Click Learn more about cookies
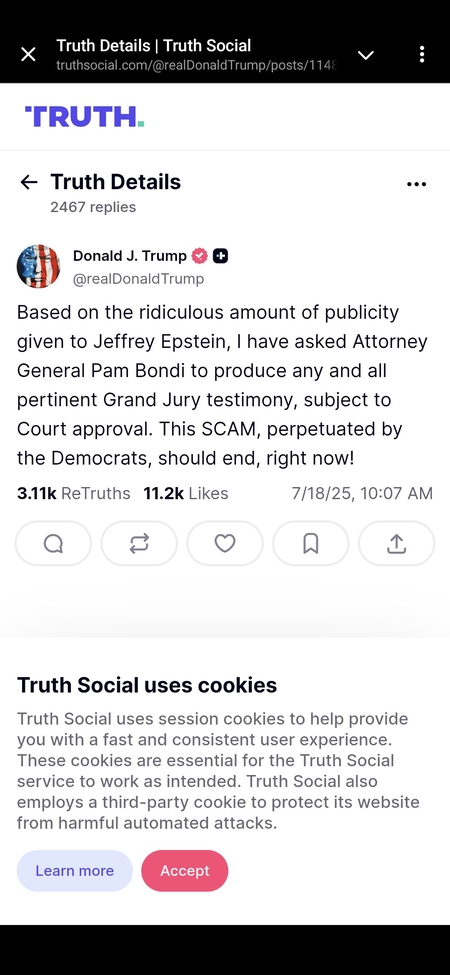 tap(75, 871)
